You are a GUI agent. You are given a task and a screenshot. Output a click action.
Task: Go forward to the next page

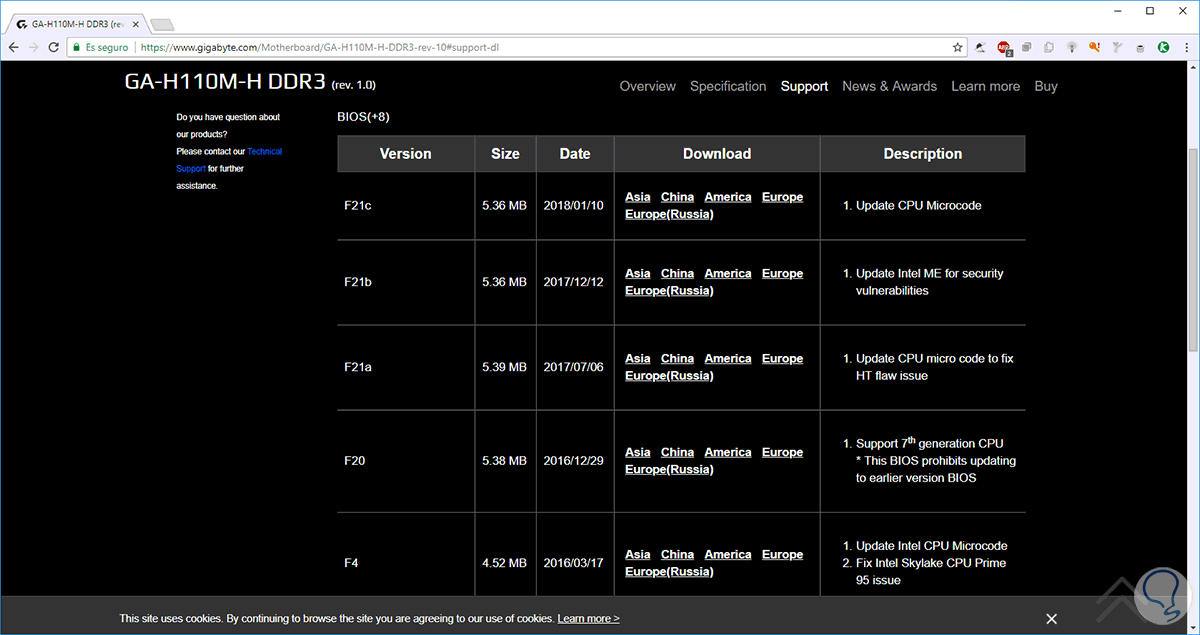coord(34,47)
